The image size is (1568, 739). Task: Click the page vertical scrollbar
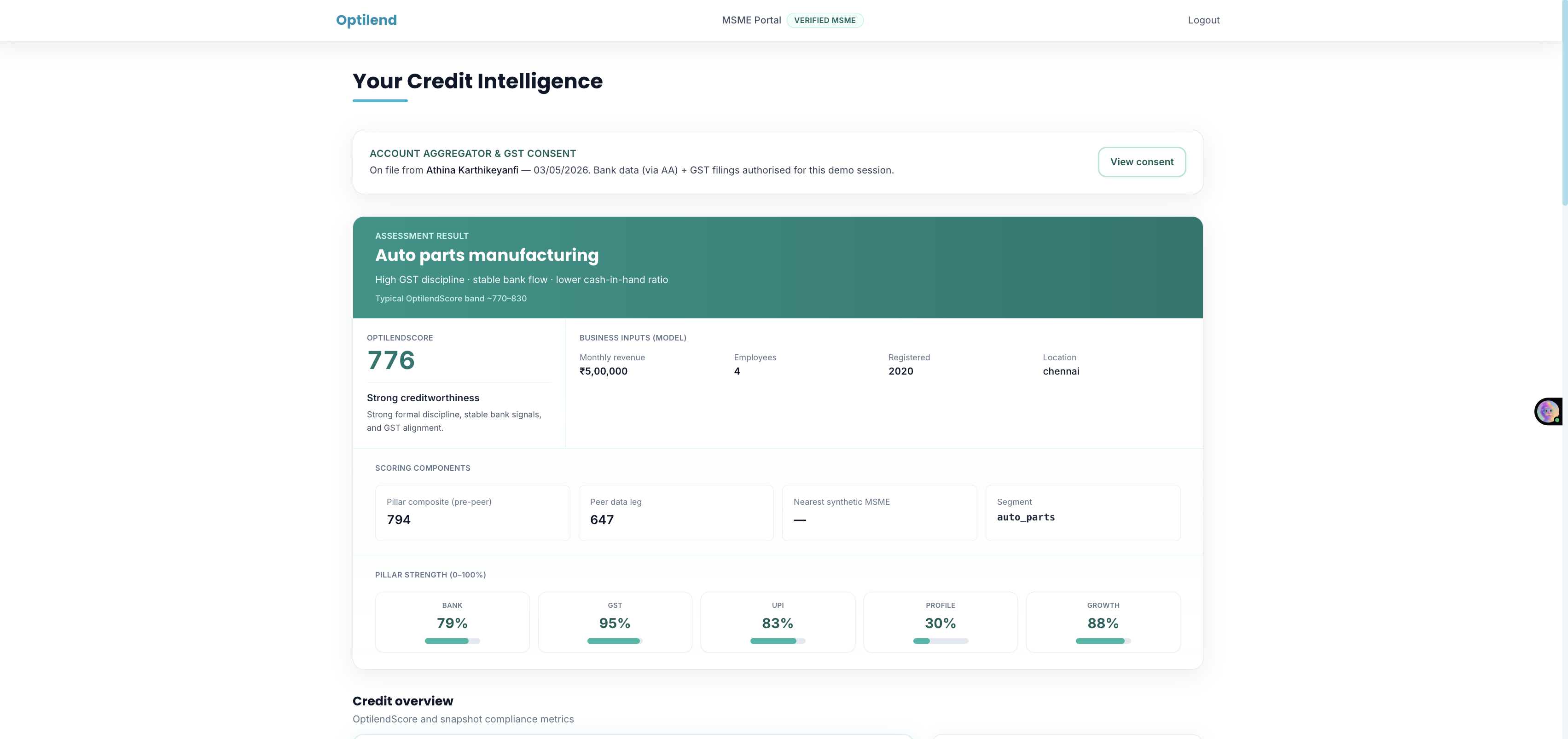tap(1564, 369)
